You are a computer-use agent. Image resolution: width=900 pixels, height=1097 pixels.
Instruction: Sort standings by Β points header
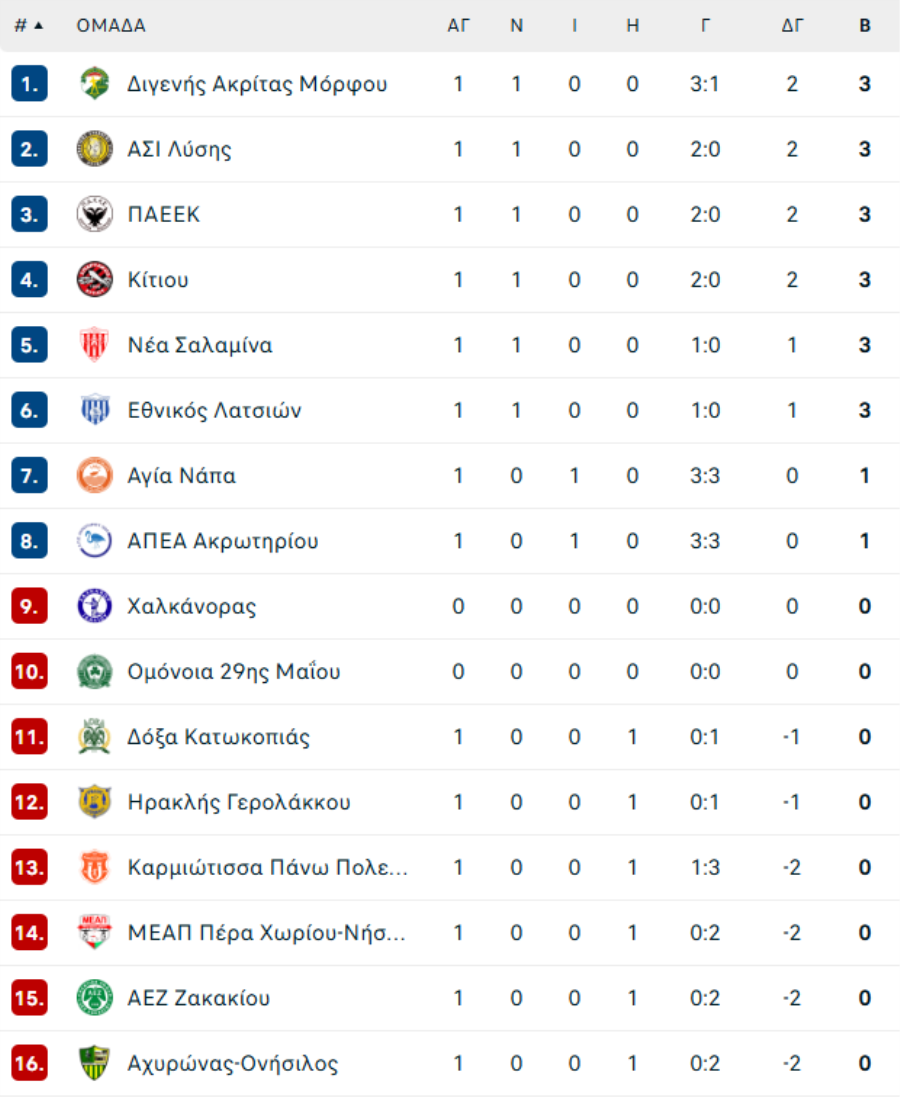[865, 26]
